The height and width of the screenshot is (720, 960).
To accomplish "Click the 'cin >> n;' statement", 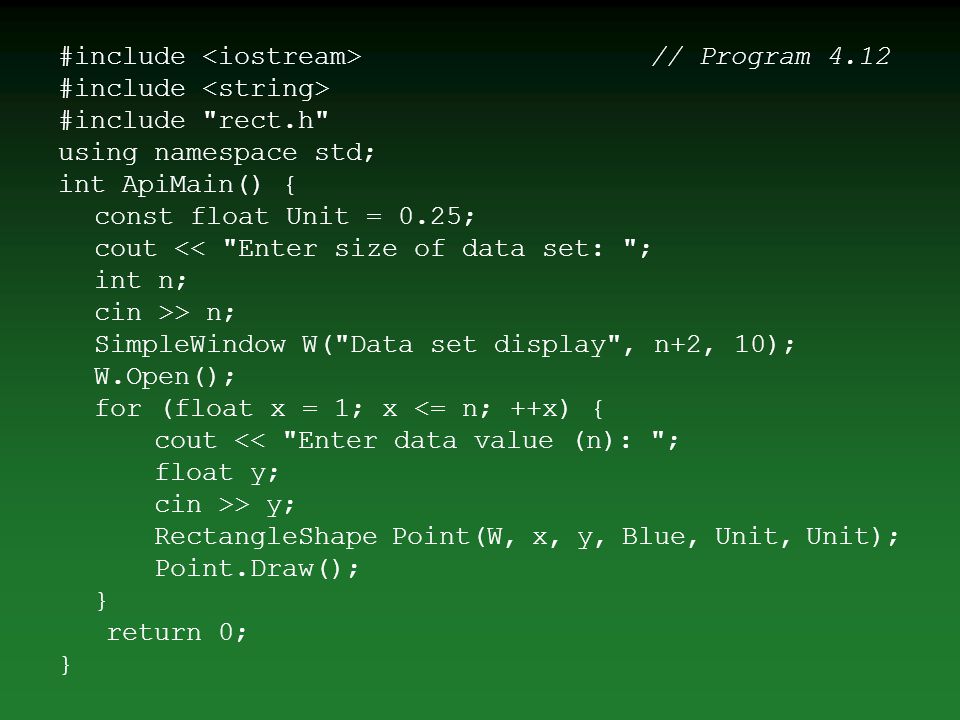I will [x=165, y=312].
